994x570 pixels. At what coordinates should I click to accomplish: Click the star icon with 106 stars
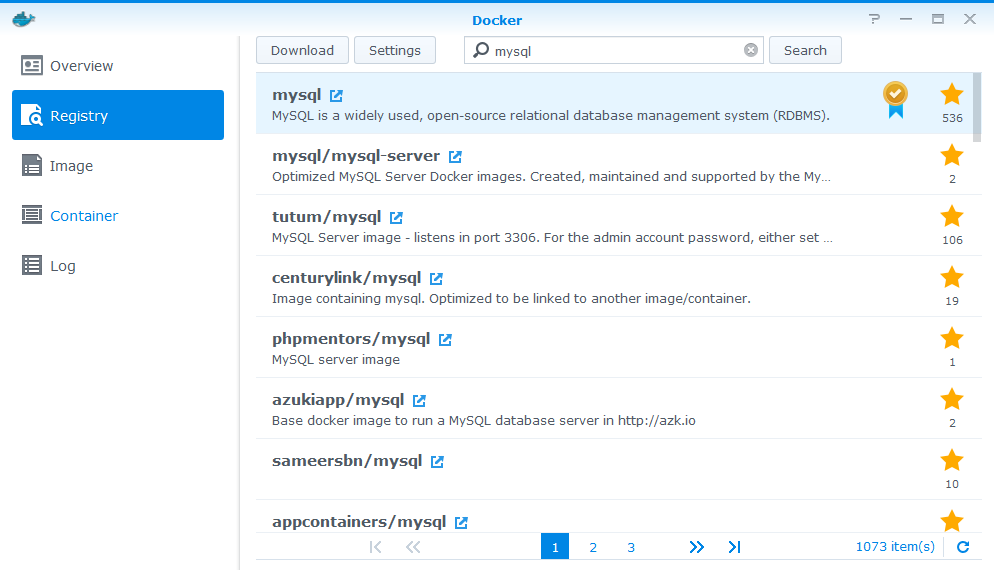[952, 216]
